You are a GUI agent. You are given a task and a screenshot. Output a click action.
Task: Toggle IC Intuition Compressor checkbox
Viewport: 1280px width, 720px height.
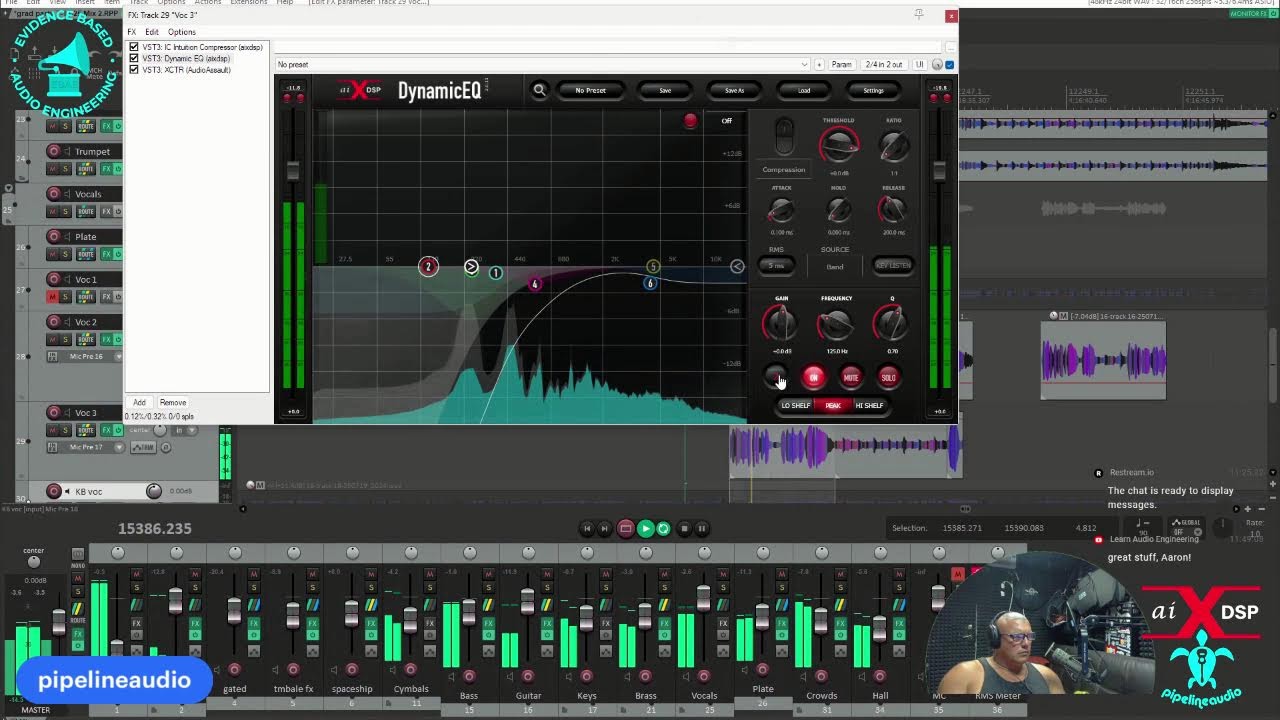coord(134,47)
